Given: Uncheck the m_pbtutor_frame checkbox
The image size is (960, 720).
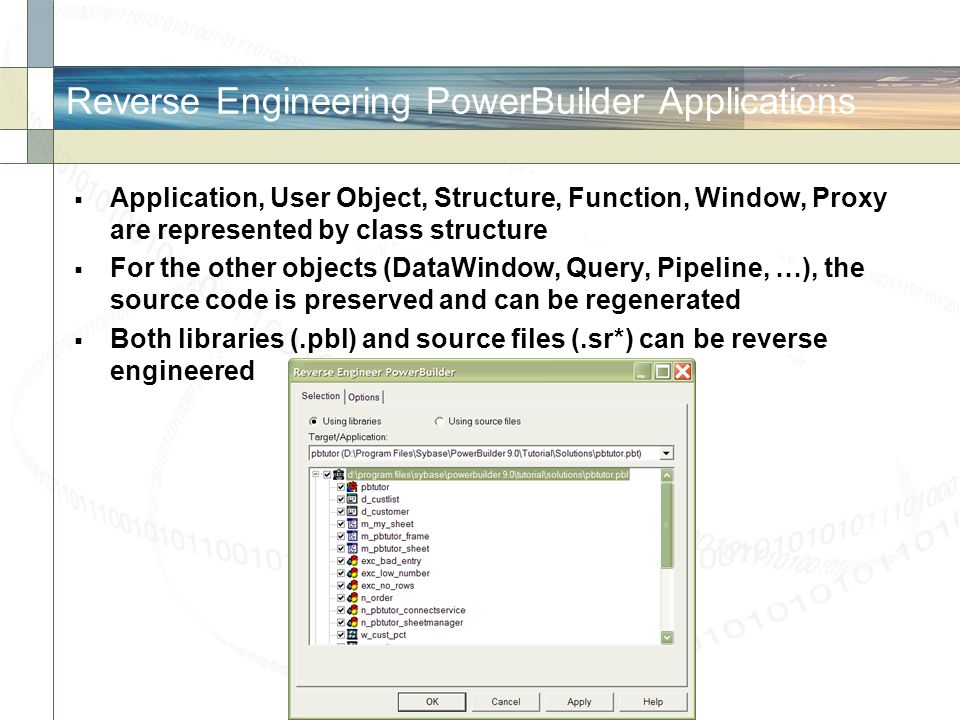Looking at the screenshot, I should click(341, 536).
